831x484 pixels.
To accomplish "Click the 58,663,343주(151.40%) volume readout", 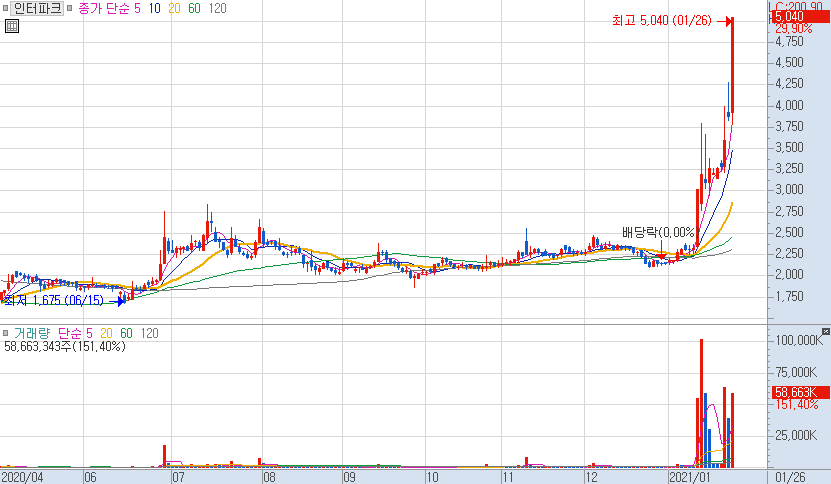I will point(65,347).
